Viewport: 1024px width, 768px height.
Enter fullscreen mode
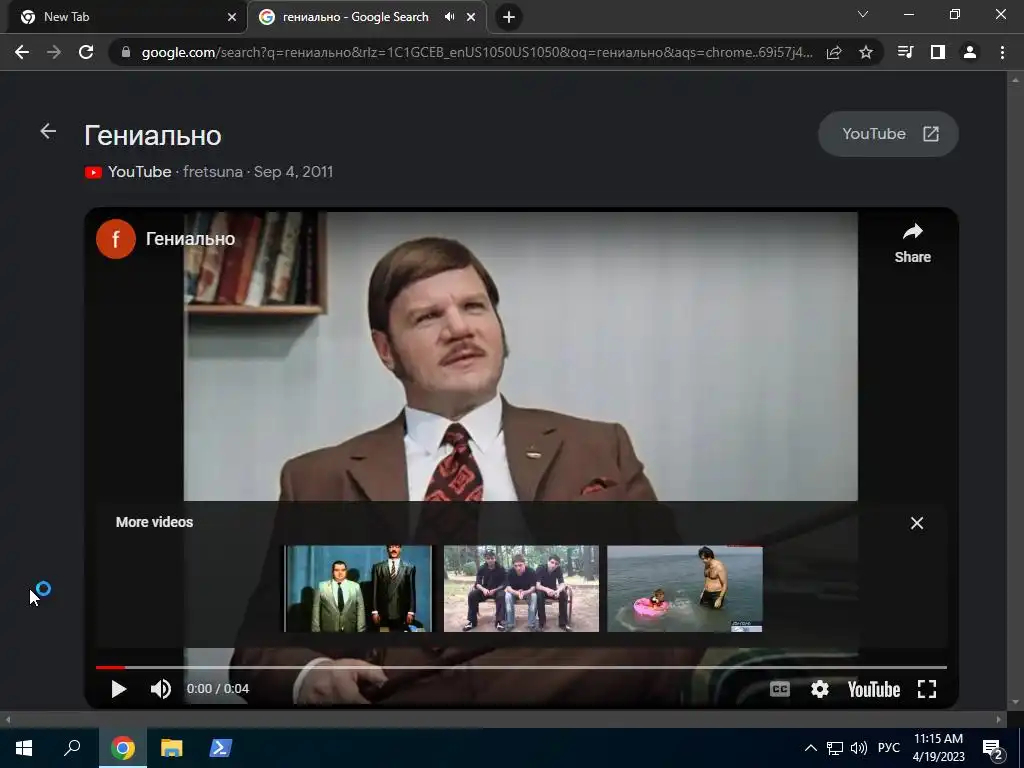click(927, 689)
